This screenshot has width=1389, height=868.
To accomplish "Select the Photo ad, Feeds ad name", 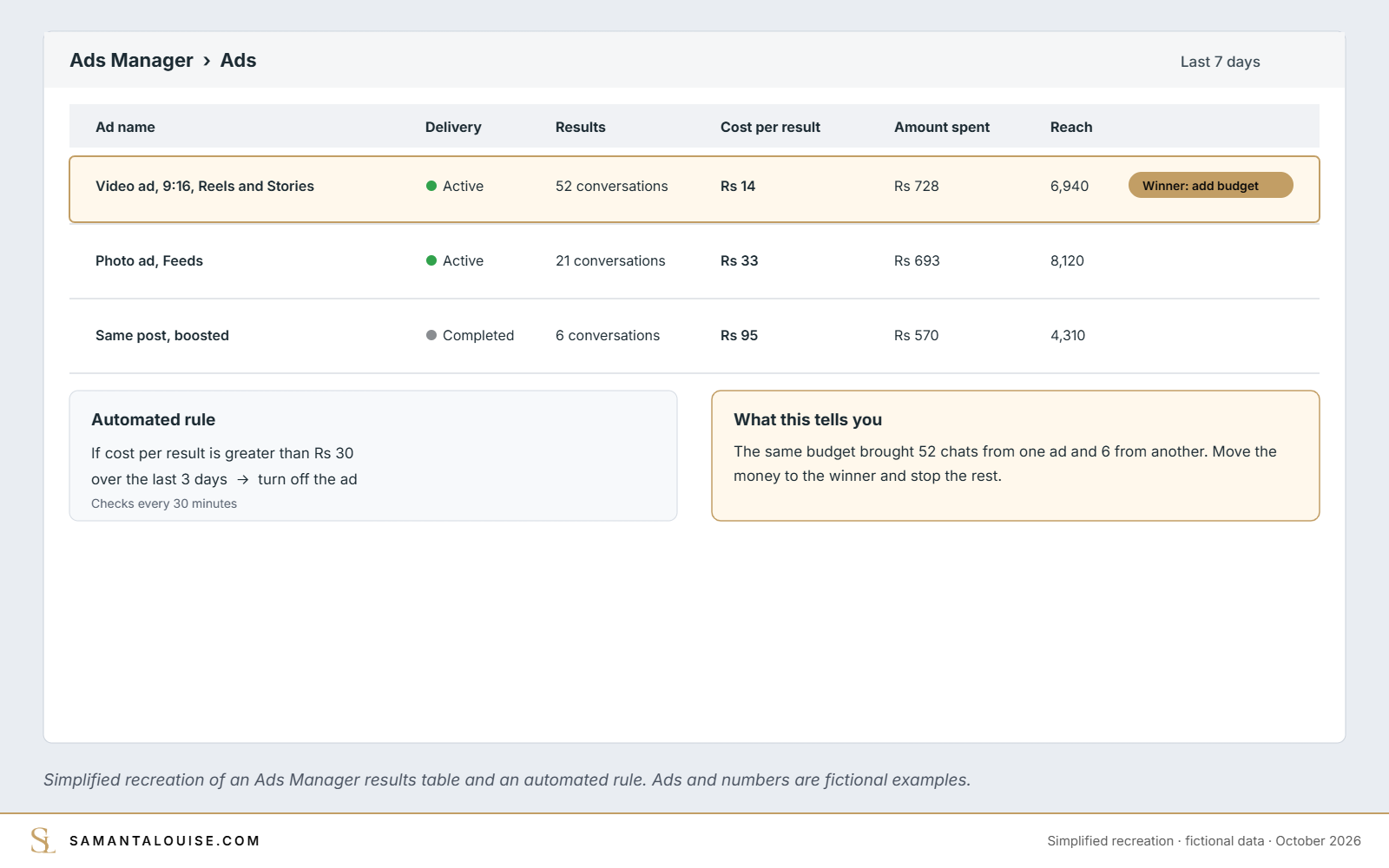I will point(149,261).
